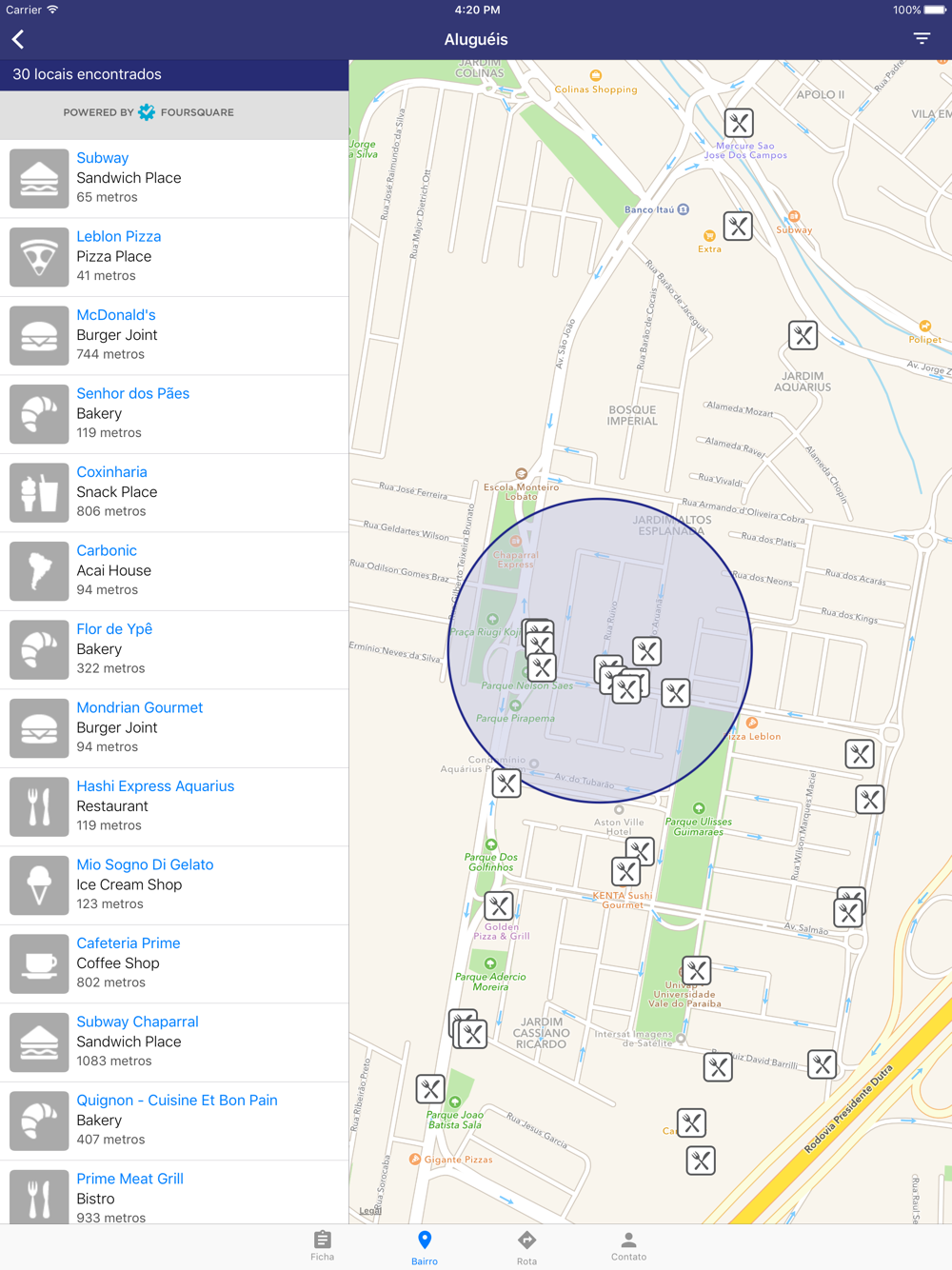This screenshot has height=1270, width=952.
Task: Open the Mio Sogno Di Gelato listing
Action: tap(174, 885)
